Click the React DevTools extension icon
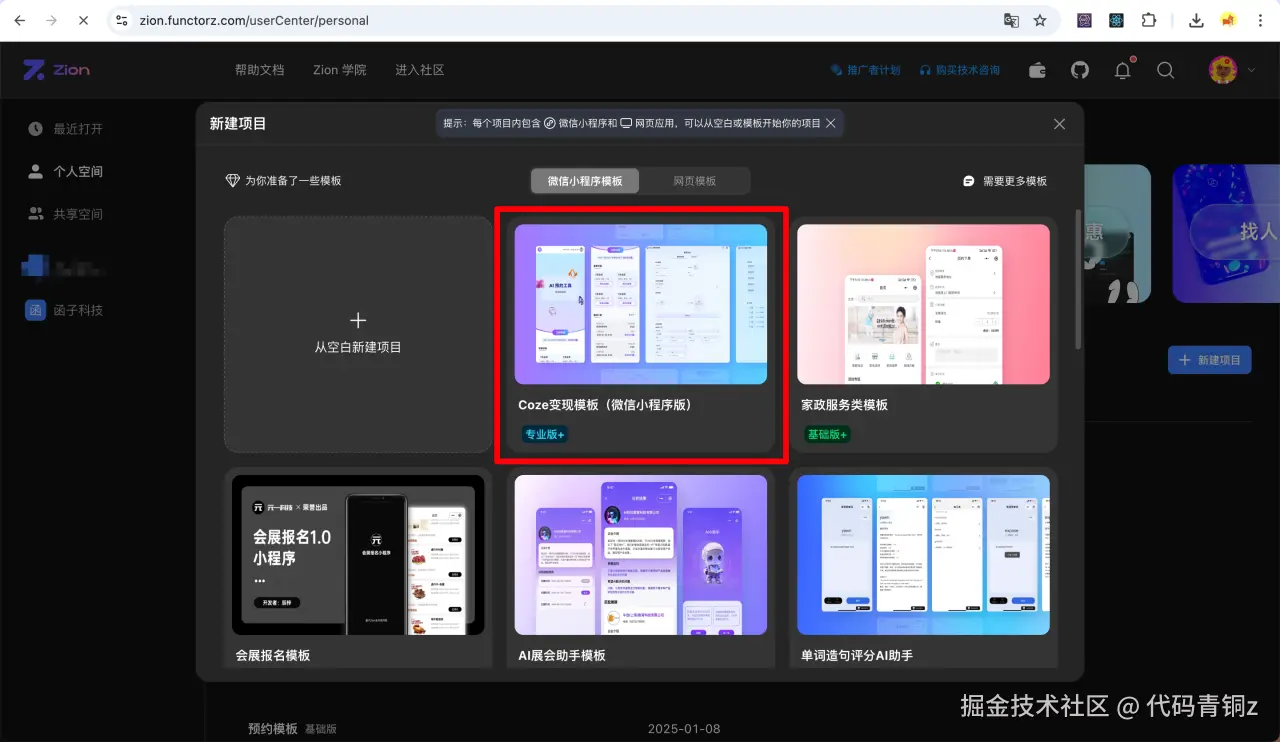This screenshot has height=742, width=1280. [1117, 20]
